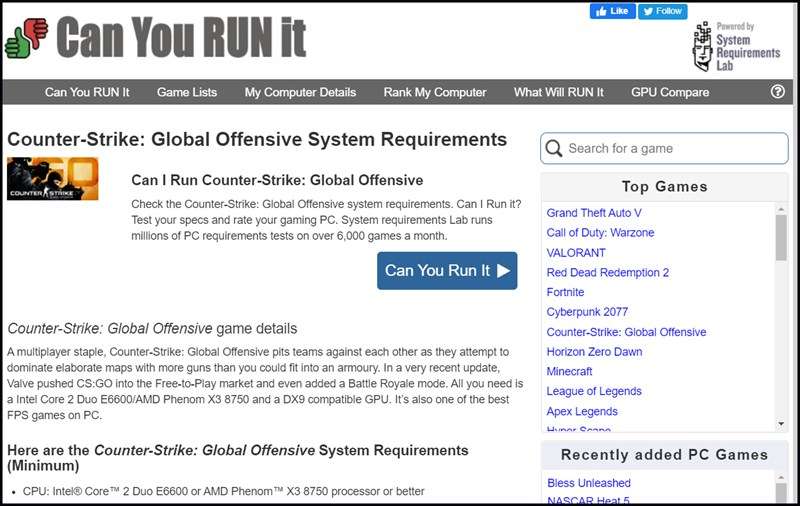This screenshot has width=800, height=506.
Task: Open the Can You RUN It menu item
Action: pyautogui.click(x=87, y=92)
